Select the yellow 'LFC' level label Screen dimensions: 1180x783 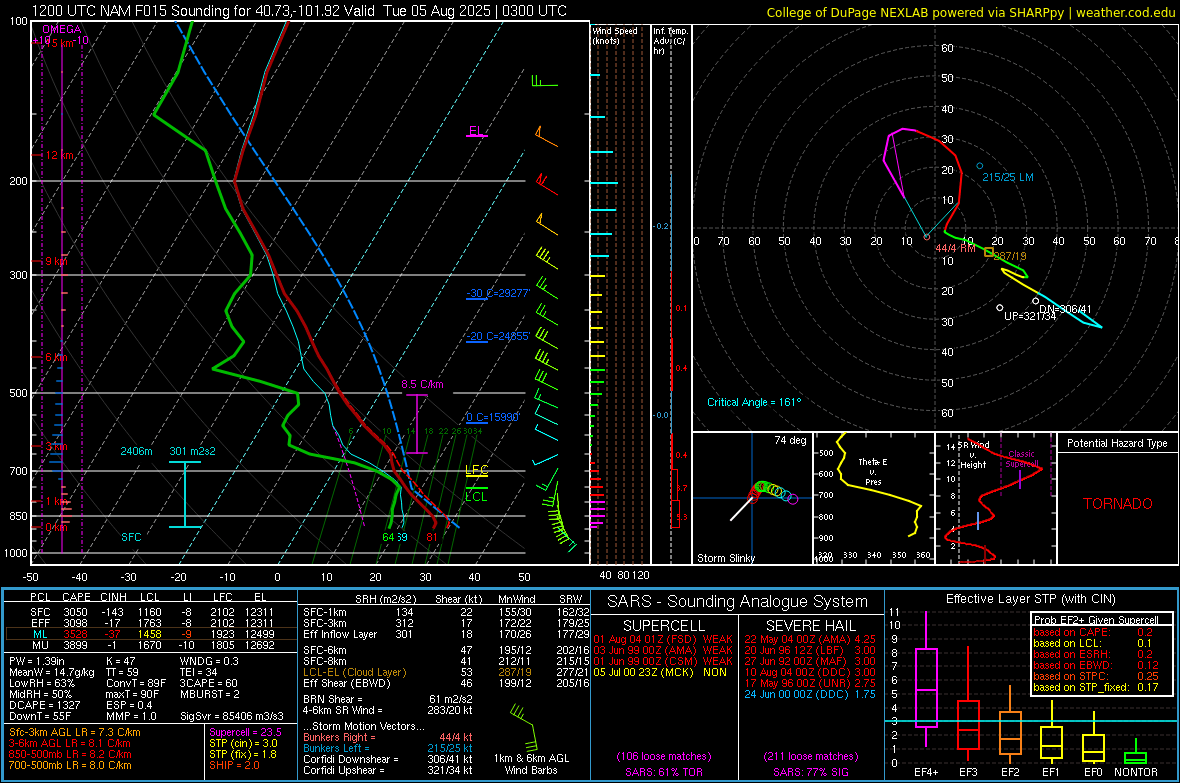pyautogui.click(x=476, y=470)
